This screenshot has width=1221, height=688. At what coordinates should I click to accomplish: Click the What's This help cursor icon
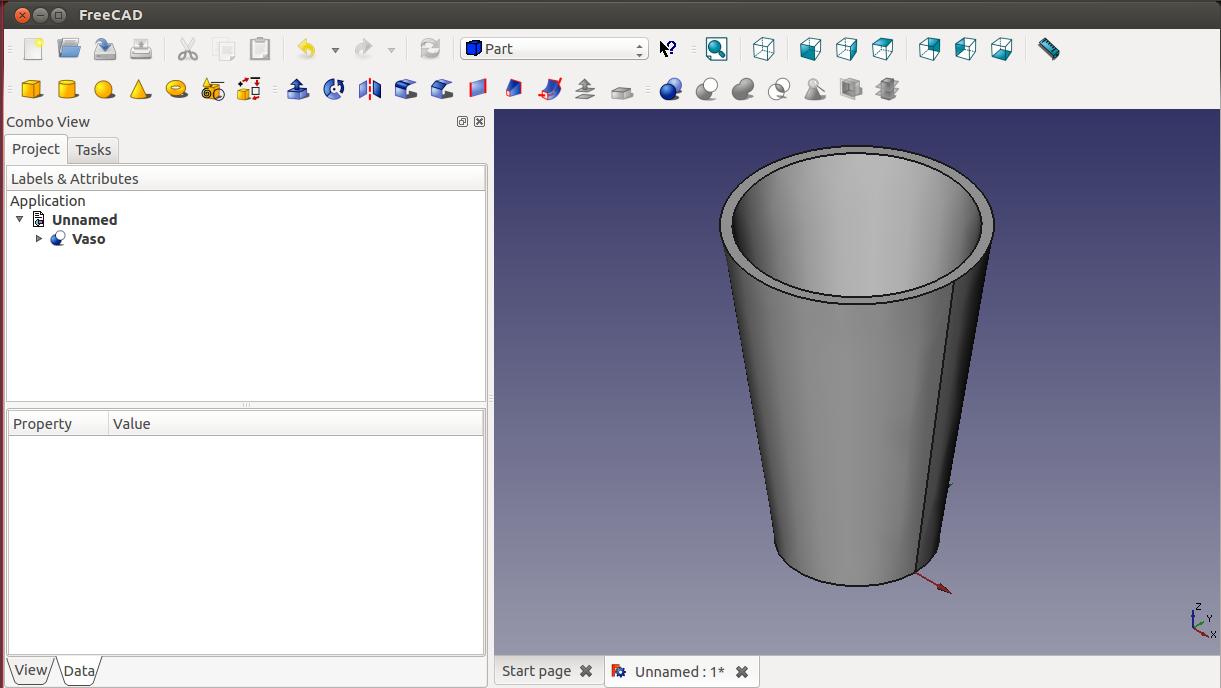668,49
